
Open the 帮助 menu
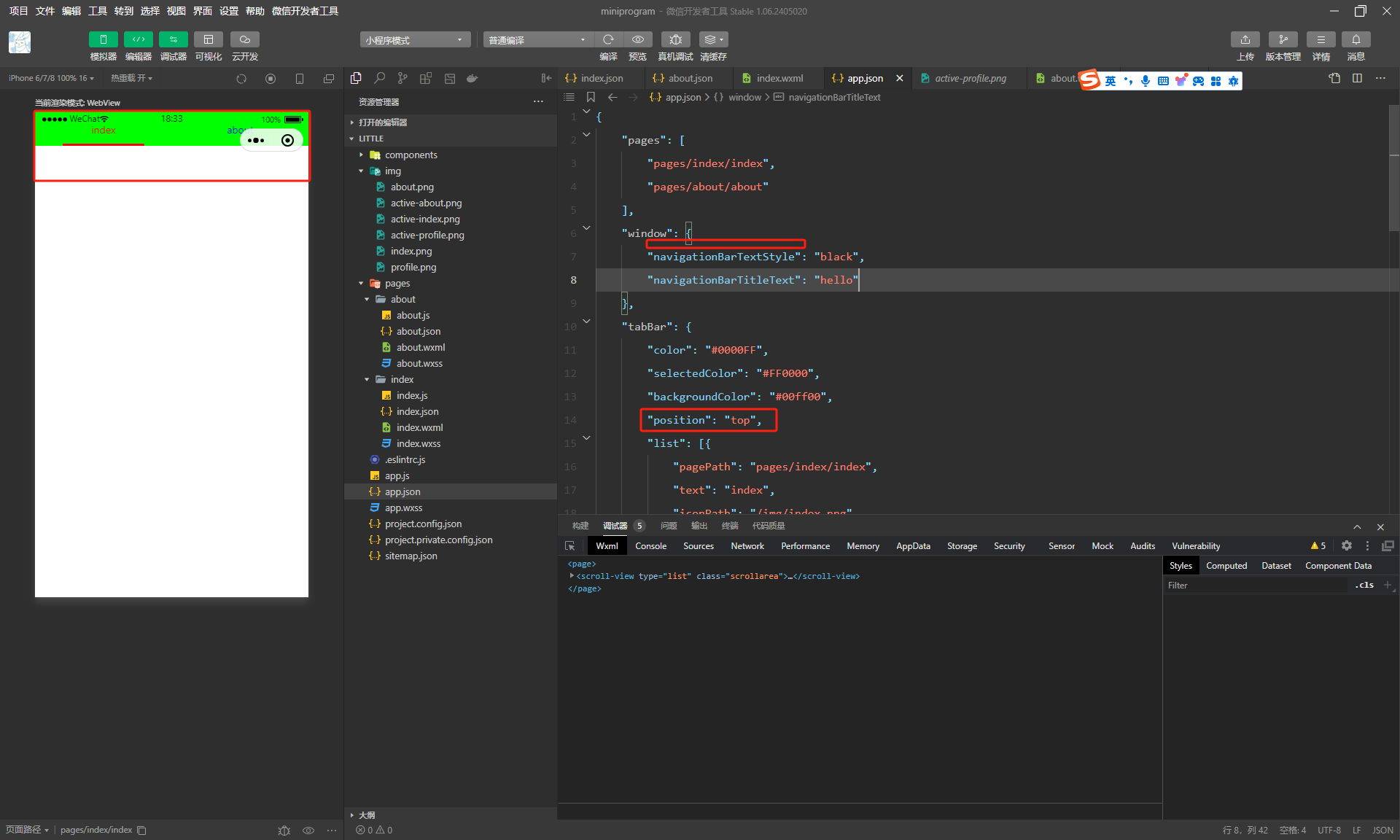pos(254,11)
